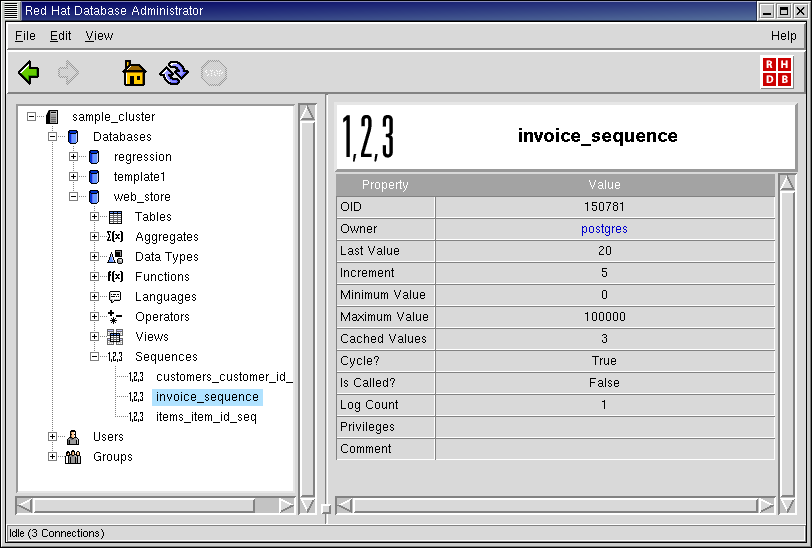Click the Stop sign icon
Image resolution: width=812 pixels, height=548 pixels.
pos(214,73)
